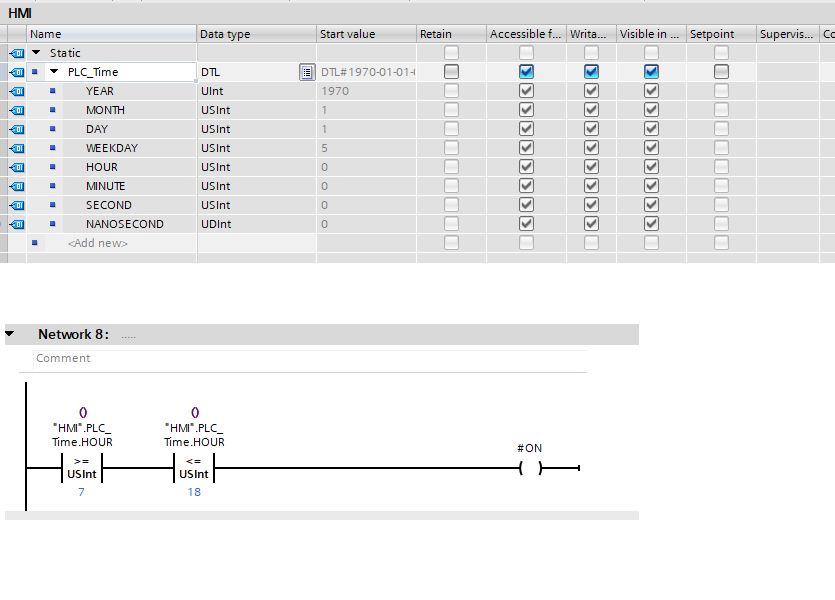This screenshot has width=835, height=600.
Task: Click the tag icon left of the WEEKDAY row
Action: pos(17,148)
